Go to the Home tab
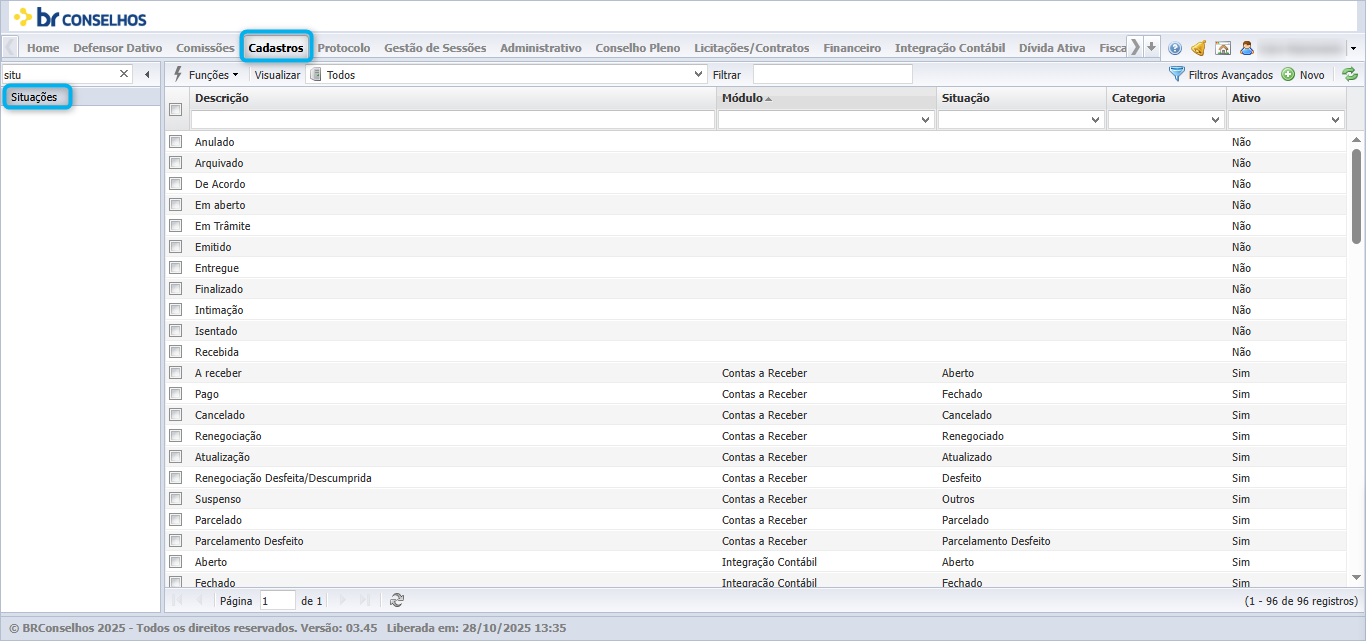The width and height of the screenshot is (1366, 641). pos(43,47)
